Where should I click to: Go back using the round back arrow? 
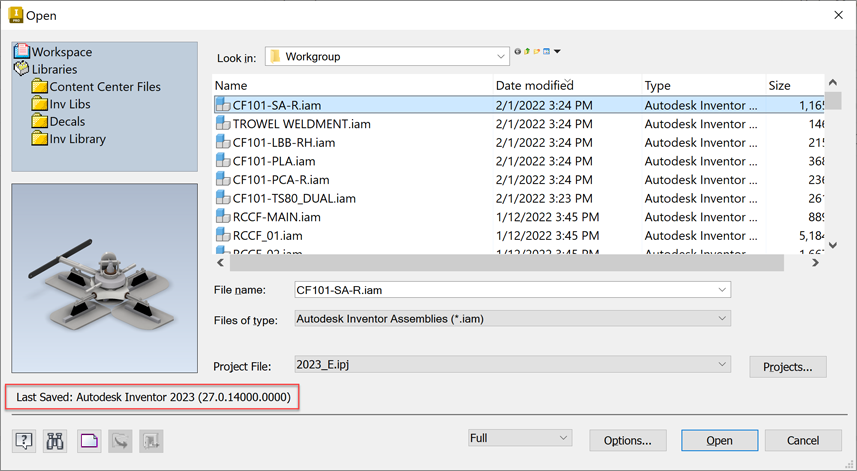pyautogui.click(x=518, y=51)
